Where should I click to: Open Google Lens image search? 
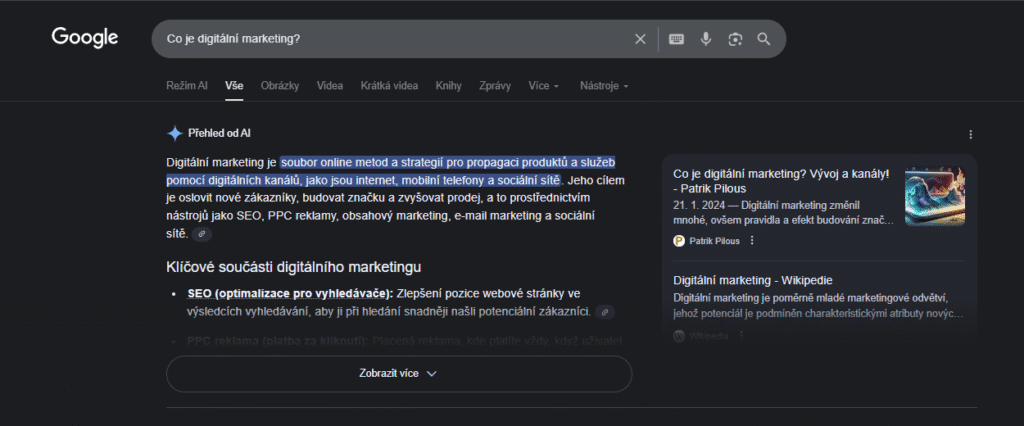735,39
